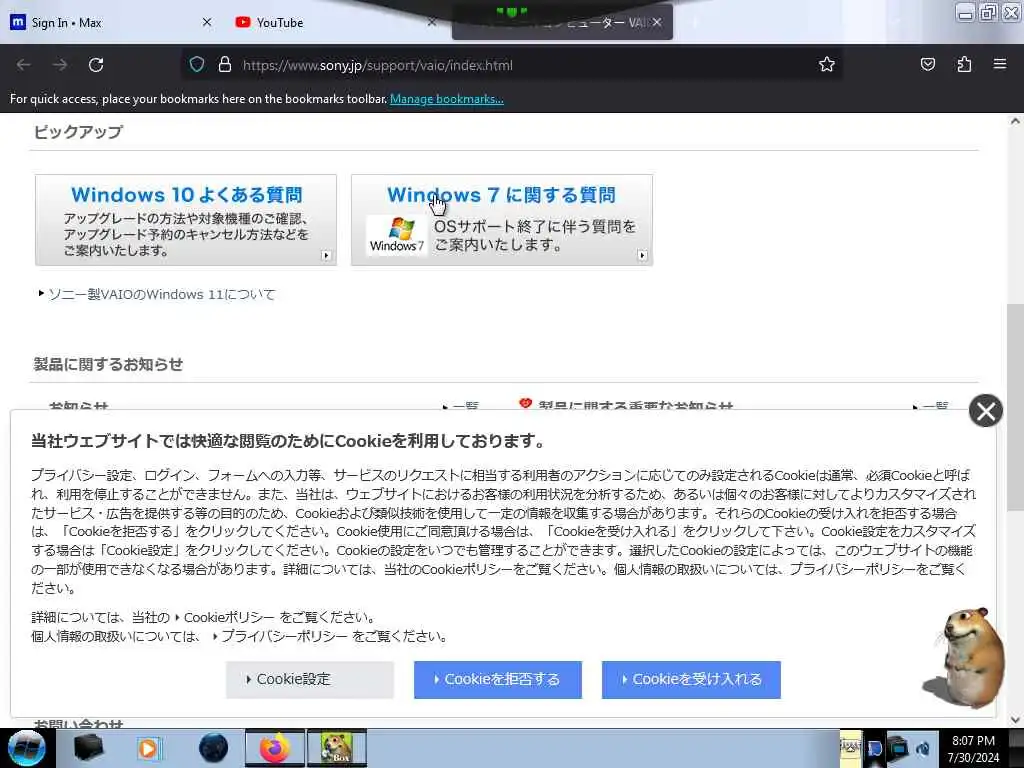This screenshot has width=1024, height=768.
Task: Click the network monitor tray icon
Action: [899, 747]
